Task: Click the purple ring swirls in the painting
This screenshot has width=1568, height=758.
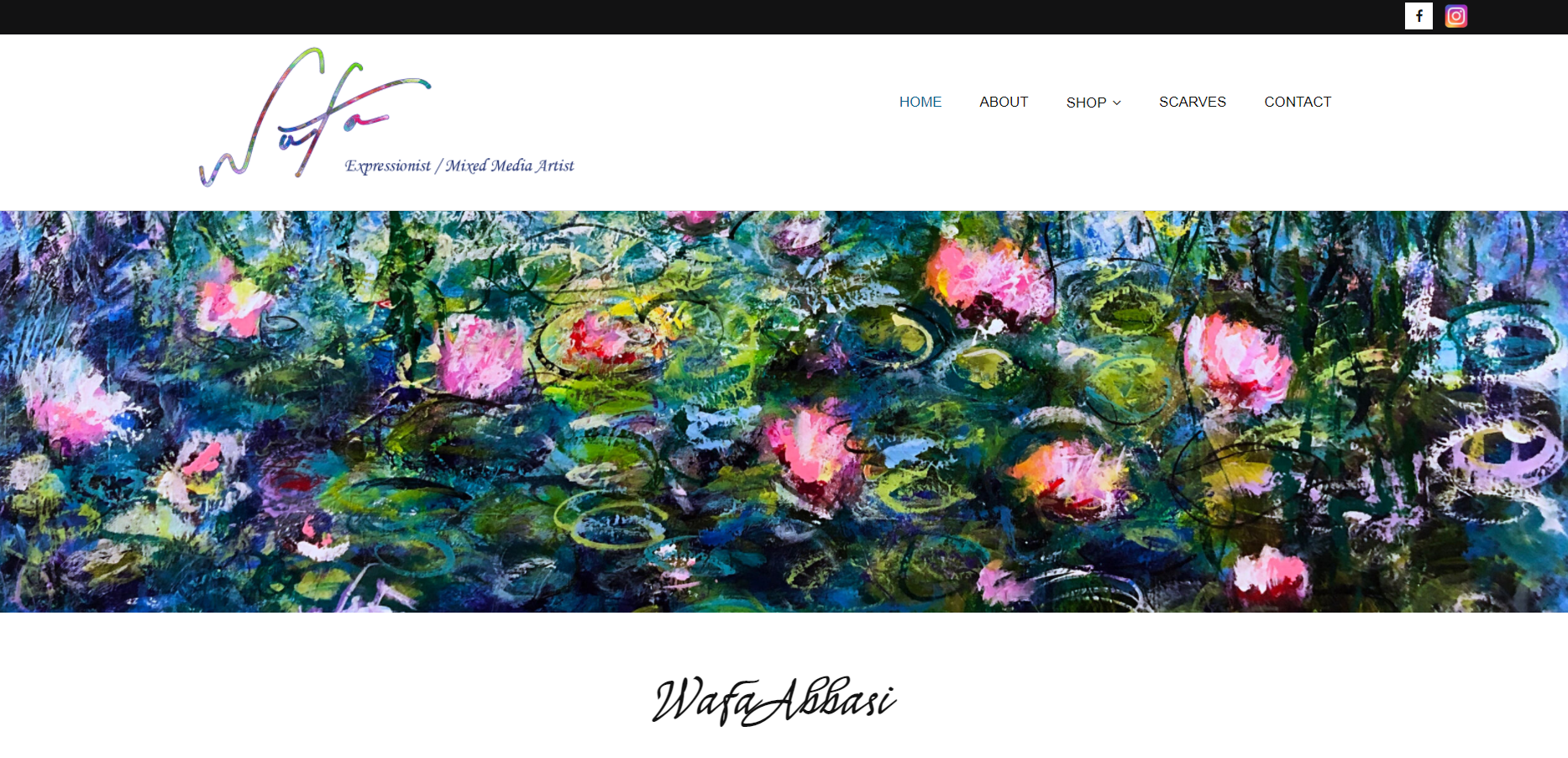Action: pyautogui.click(x=1495, y=454)
